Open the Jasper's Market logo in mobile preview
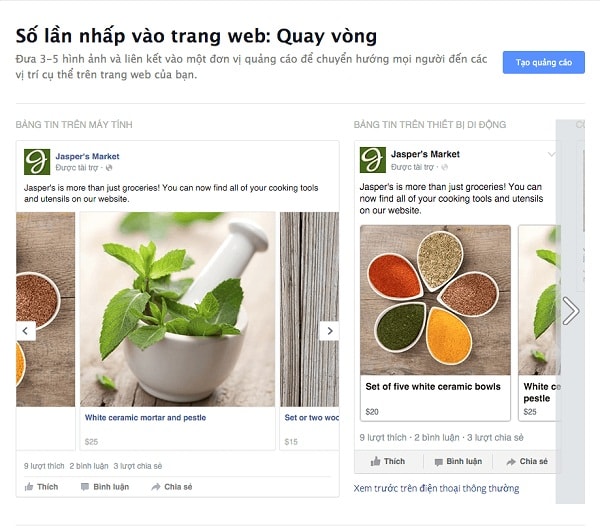Image resolution: width=600 pixels, height=532 pixels. (x=373, y=160)
